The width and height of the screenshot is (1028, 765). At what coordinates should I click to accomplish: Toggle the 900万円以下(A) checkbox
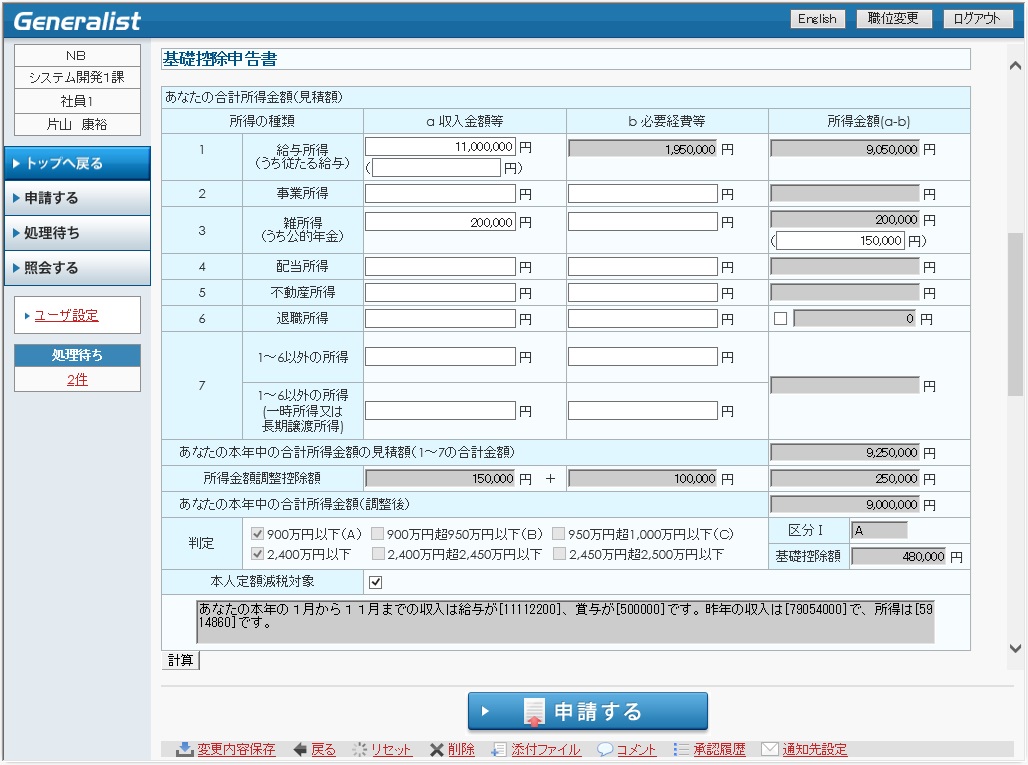pos(258,534)
